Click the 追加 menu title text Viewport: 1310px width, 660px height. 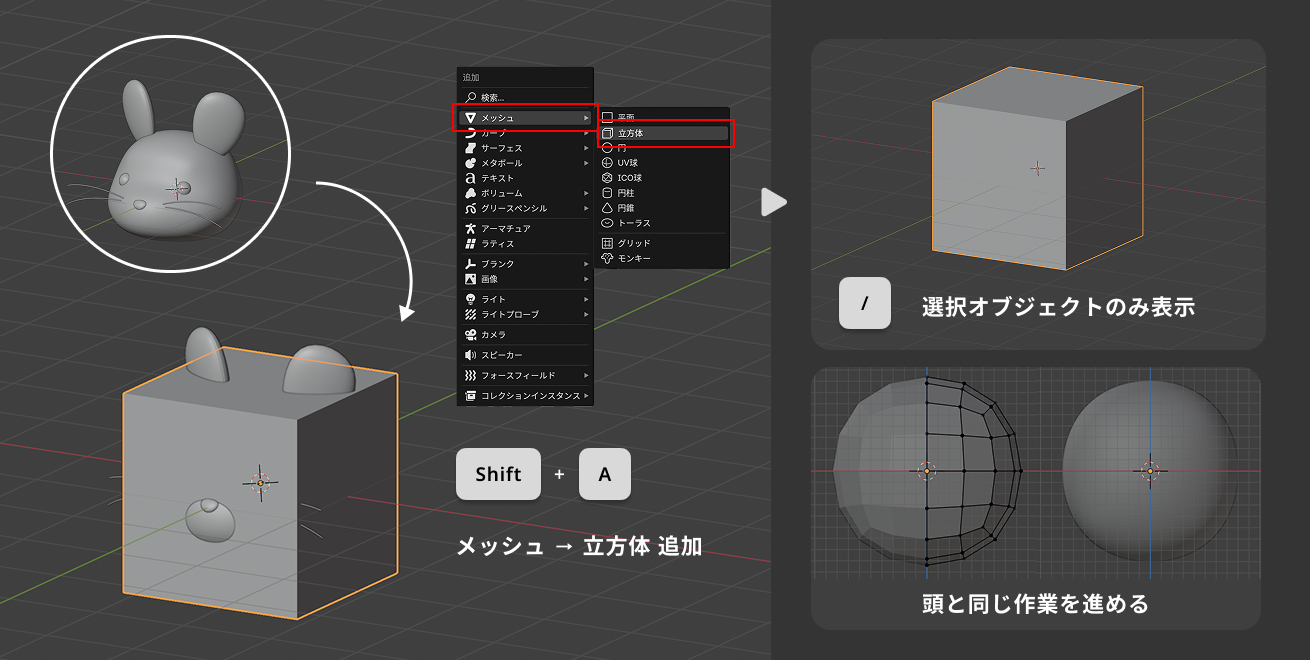[471, 77]
